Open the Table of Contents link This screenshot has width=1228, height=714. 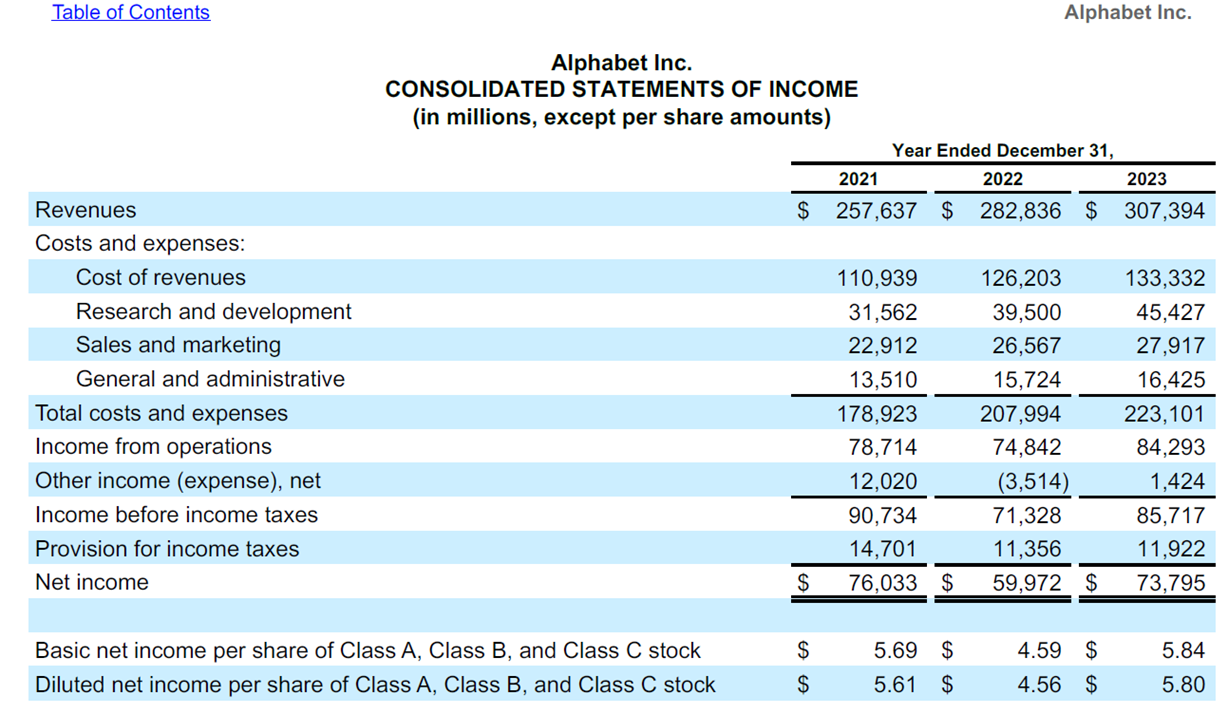tap(131, 13)
